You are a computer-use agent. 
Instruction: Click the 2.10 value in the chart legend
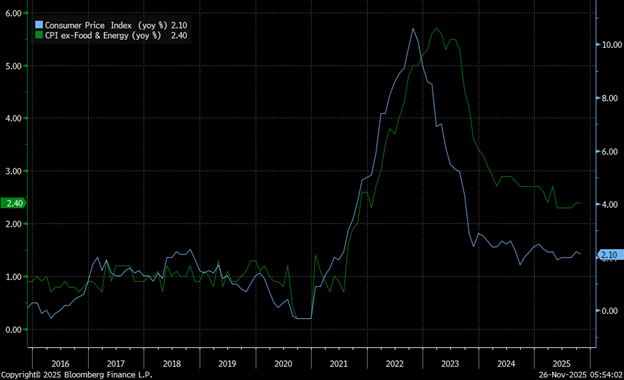coord(179,25)
